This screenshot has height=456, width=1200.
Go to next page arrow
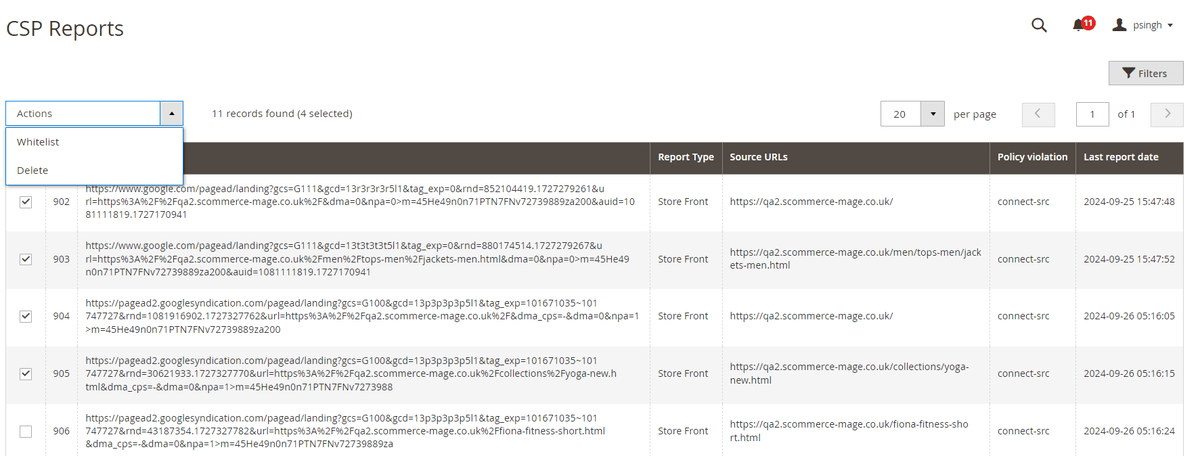1167,114
